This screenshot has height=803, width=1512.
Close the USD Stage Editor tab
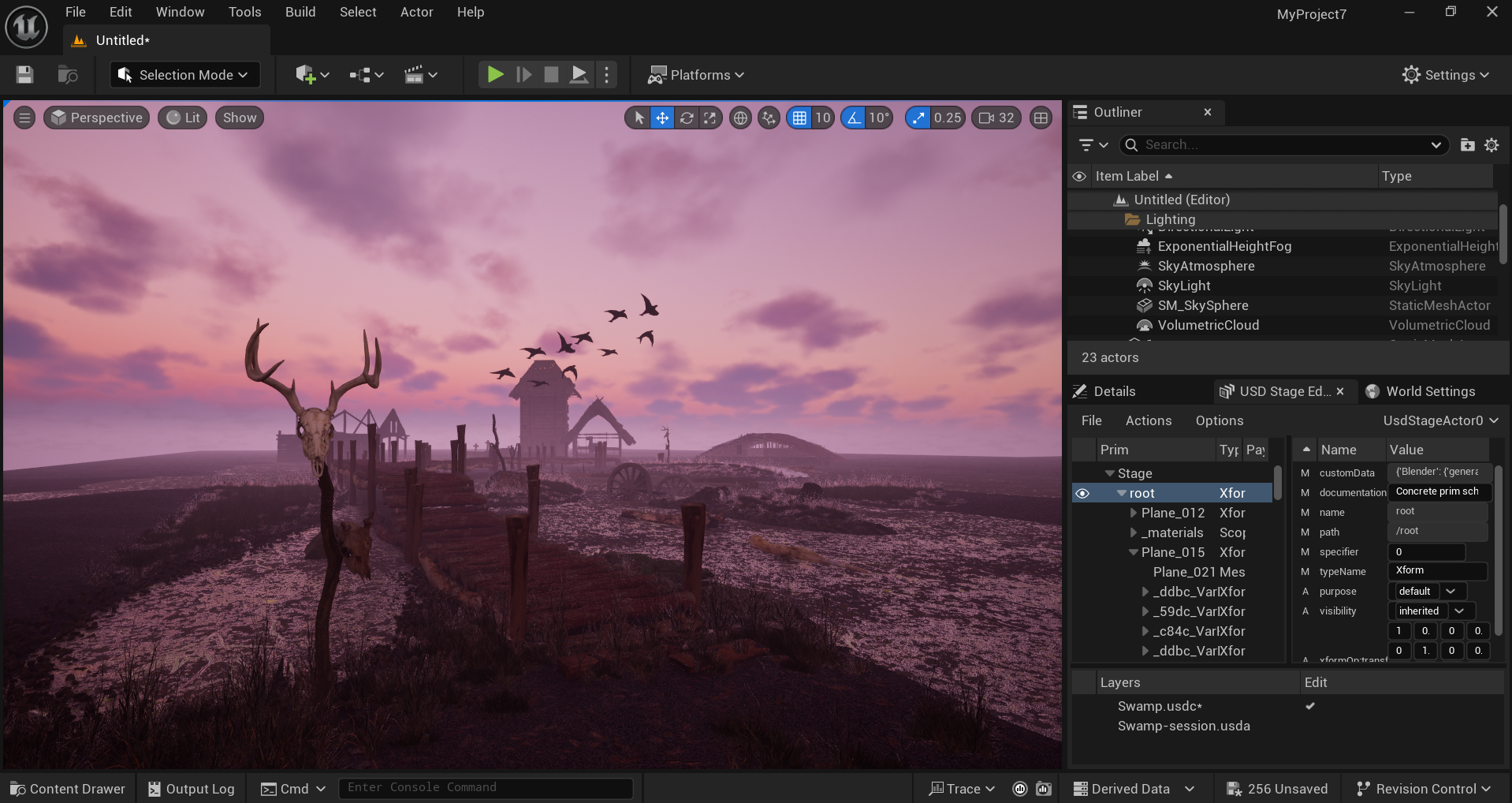[1340, 391]
